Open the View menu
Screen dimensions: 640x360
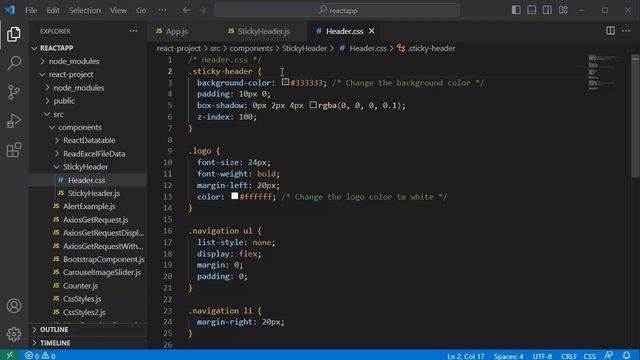(x=118, y=10)
